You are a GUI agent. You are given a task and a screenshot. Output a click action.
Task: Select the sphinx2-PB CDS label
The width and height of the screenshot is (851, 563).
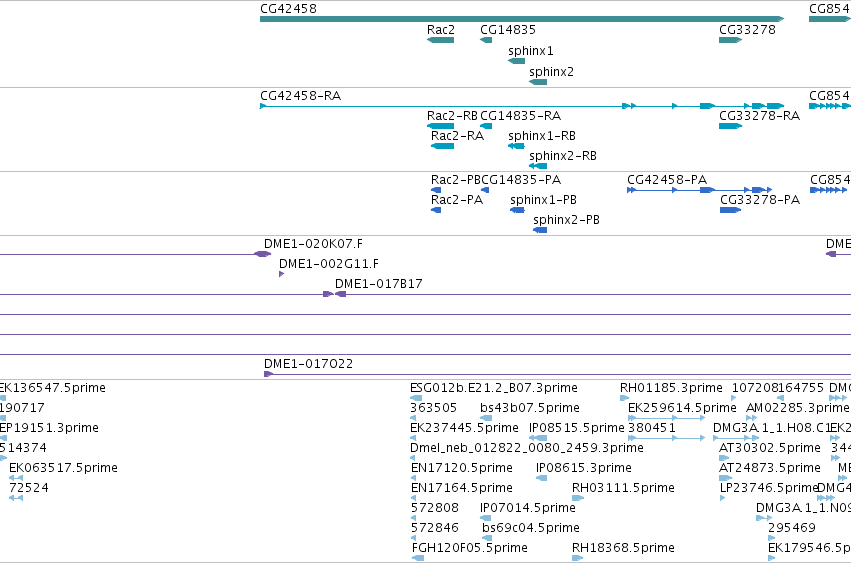click(x=566, y=220)
